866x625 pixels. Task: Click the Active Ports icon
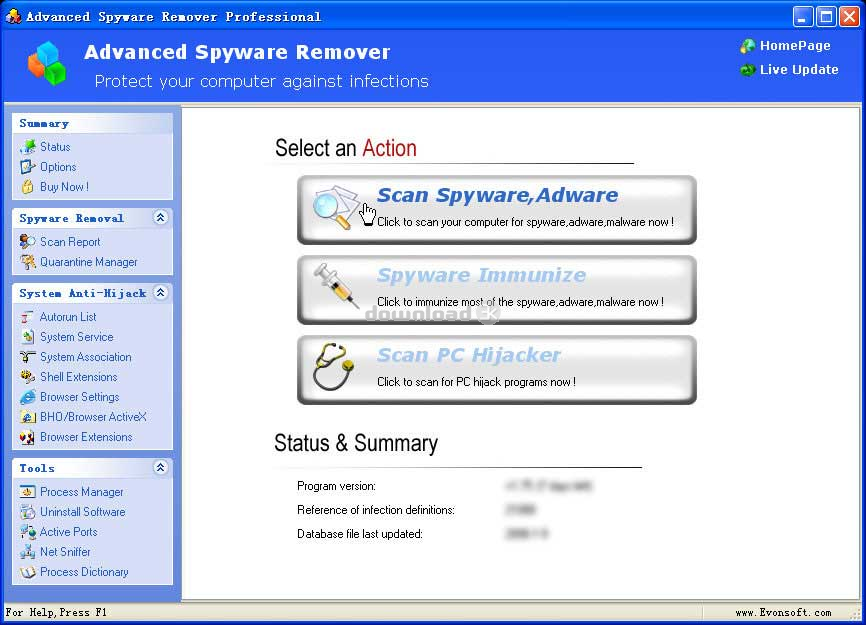point(28,532)
